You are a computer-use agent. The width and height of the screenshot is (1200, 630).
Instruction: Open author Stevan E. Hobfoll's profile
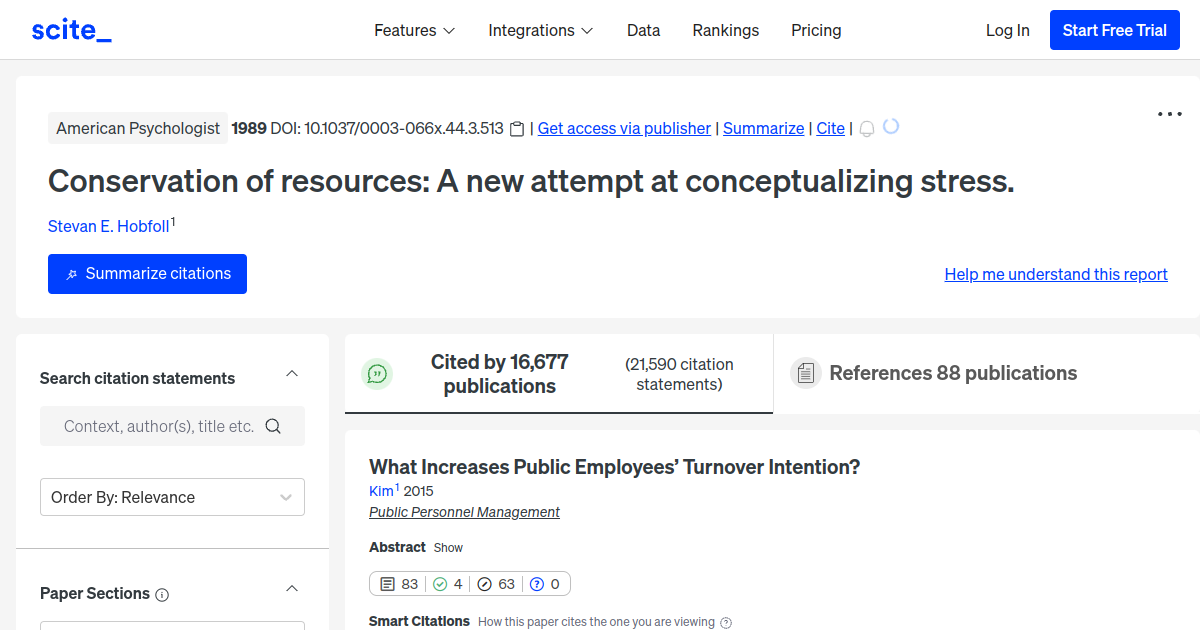(x=109, y=226)
